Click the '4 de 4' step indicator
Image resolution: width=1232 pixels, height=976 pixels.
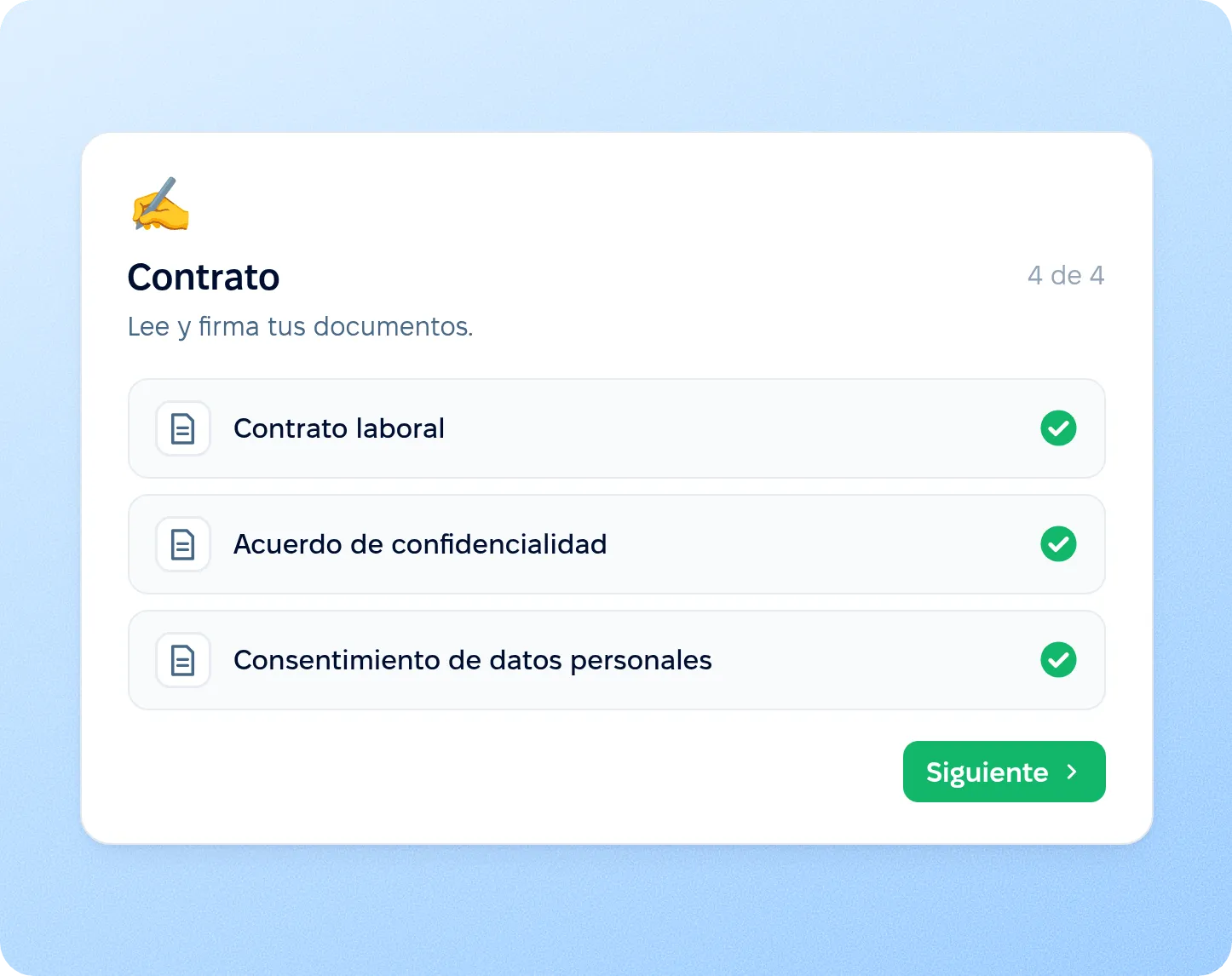click(x=1066, y=275)
